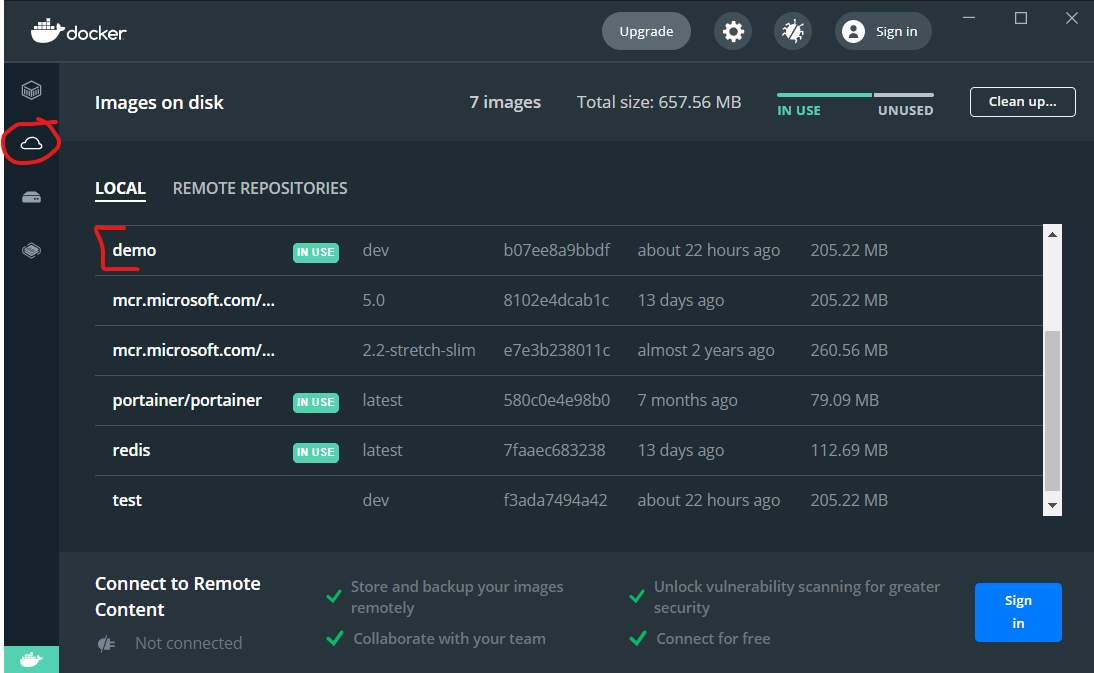
Task: Click the 2.2-stretch-slim tag
Action: 419,351
